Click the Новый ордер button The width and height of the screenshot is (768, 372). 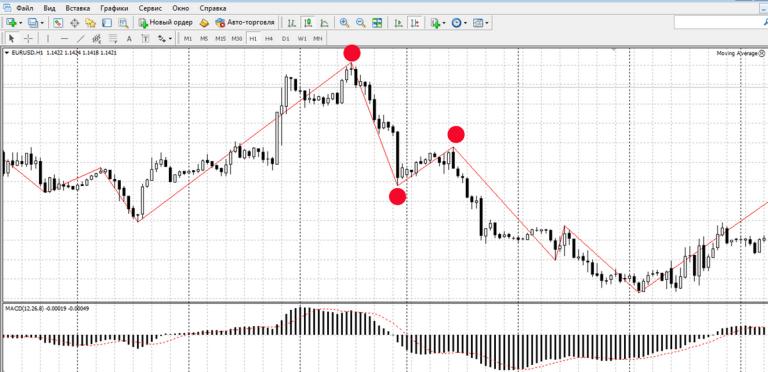[165, 23]
